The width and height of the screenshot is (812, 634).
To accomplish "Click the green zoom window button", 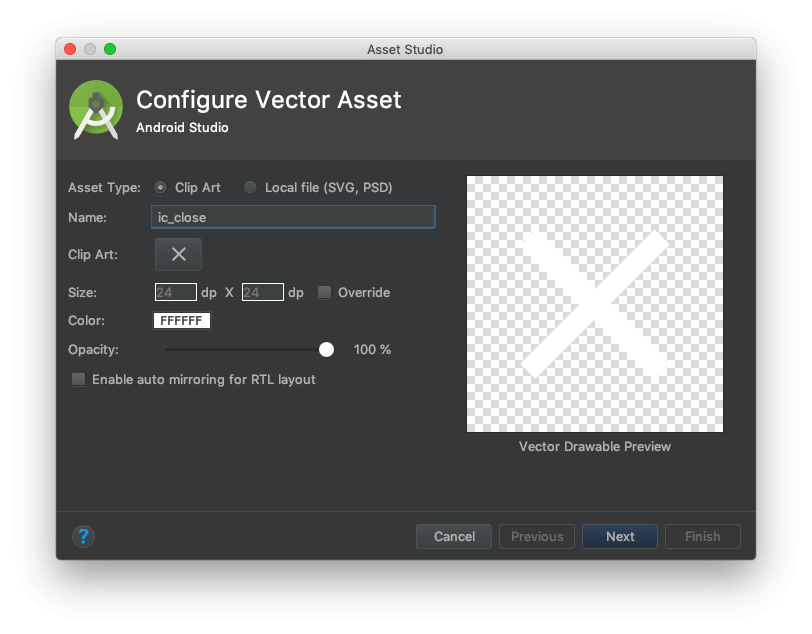I will click(110, 49).
